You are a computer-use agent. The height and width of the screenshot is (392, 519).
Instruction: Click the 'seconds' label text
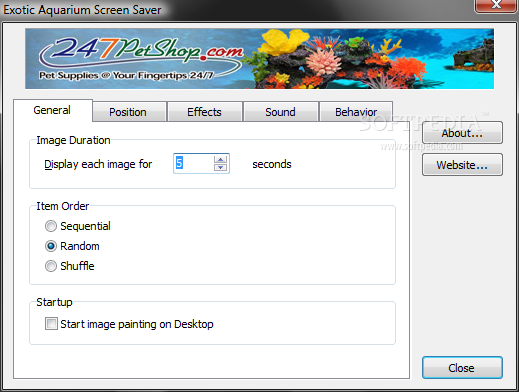272,164
